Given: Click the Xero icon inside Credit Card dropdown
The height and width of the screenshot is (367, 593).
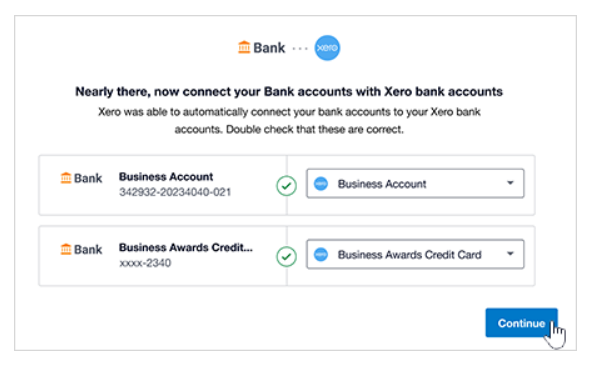Looking at the screenshot, I should (321, 254).
